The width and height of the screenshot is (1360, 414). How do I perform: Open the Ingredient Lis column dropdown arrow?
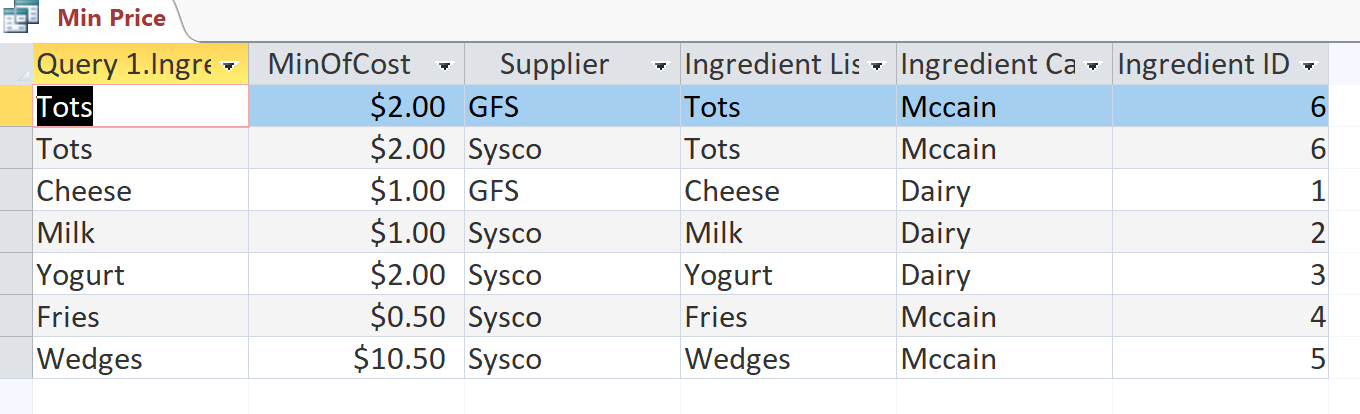pos(877,66)
